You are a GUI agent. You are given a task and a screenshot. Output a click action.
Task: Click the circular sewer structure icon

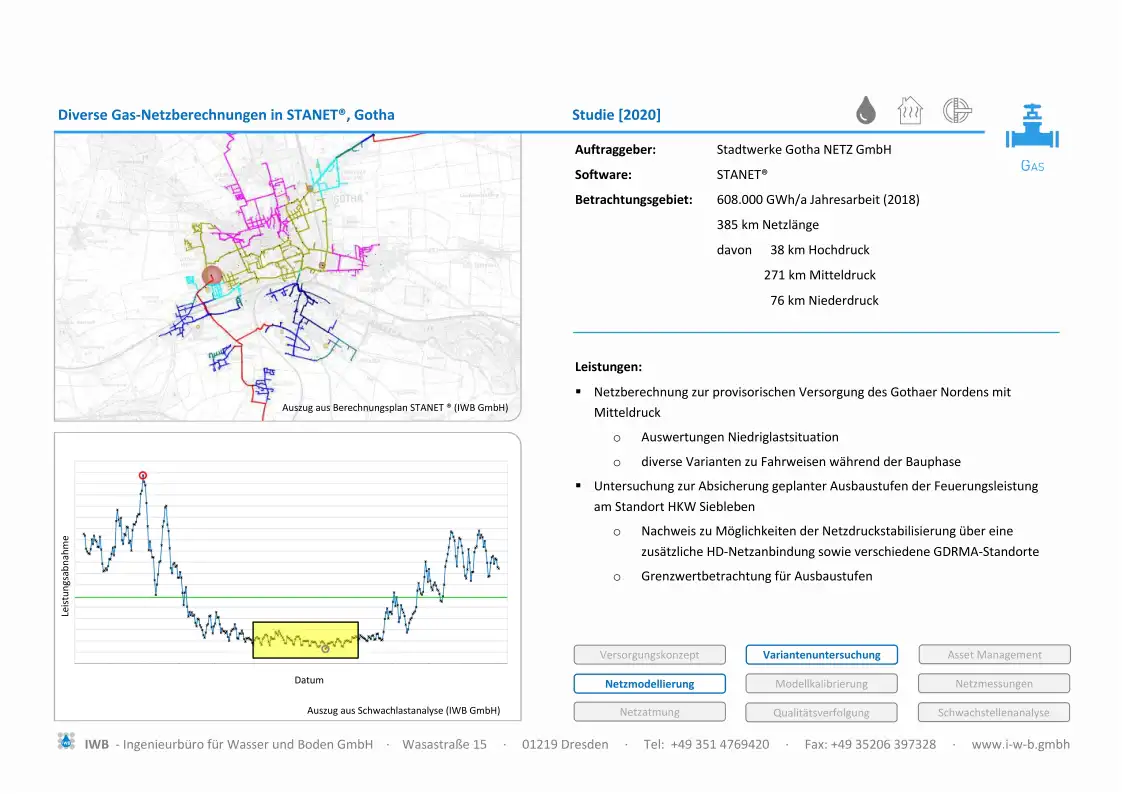tap(957, 110)
